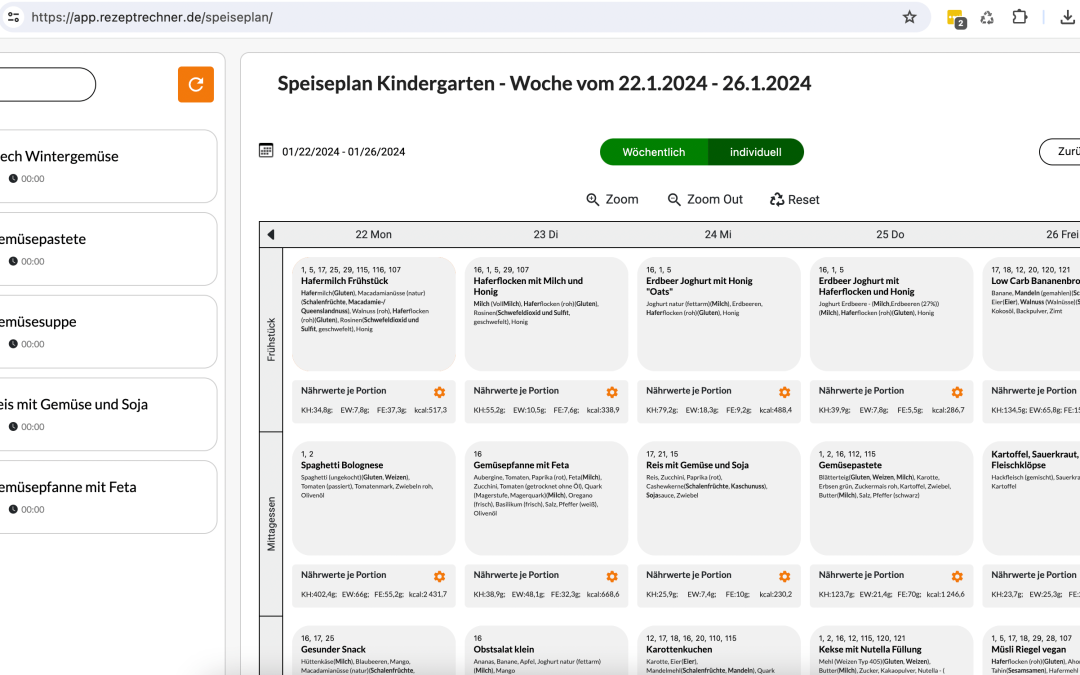
Task: Open the calendar icon beside the date range
Action: click(x=266, y=149)
